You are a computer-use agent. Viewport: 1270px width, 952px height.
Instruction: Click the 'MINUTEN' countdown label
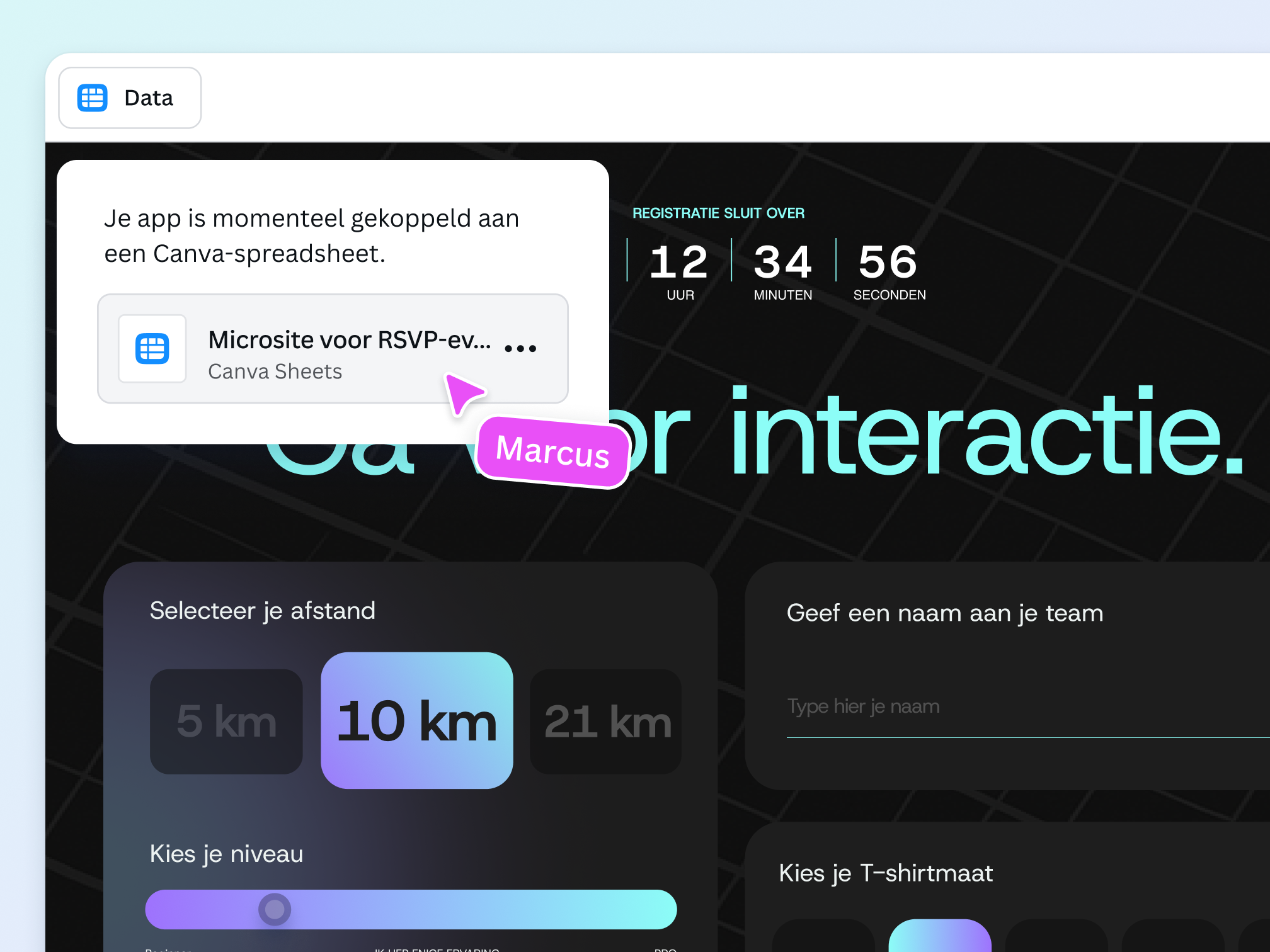click(x=783, y=295)
